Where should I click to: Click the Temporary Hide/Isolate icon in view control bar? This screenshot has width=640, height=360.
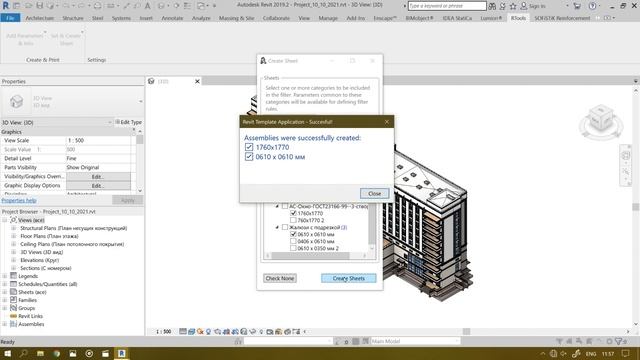tap(253, 331)
